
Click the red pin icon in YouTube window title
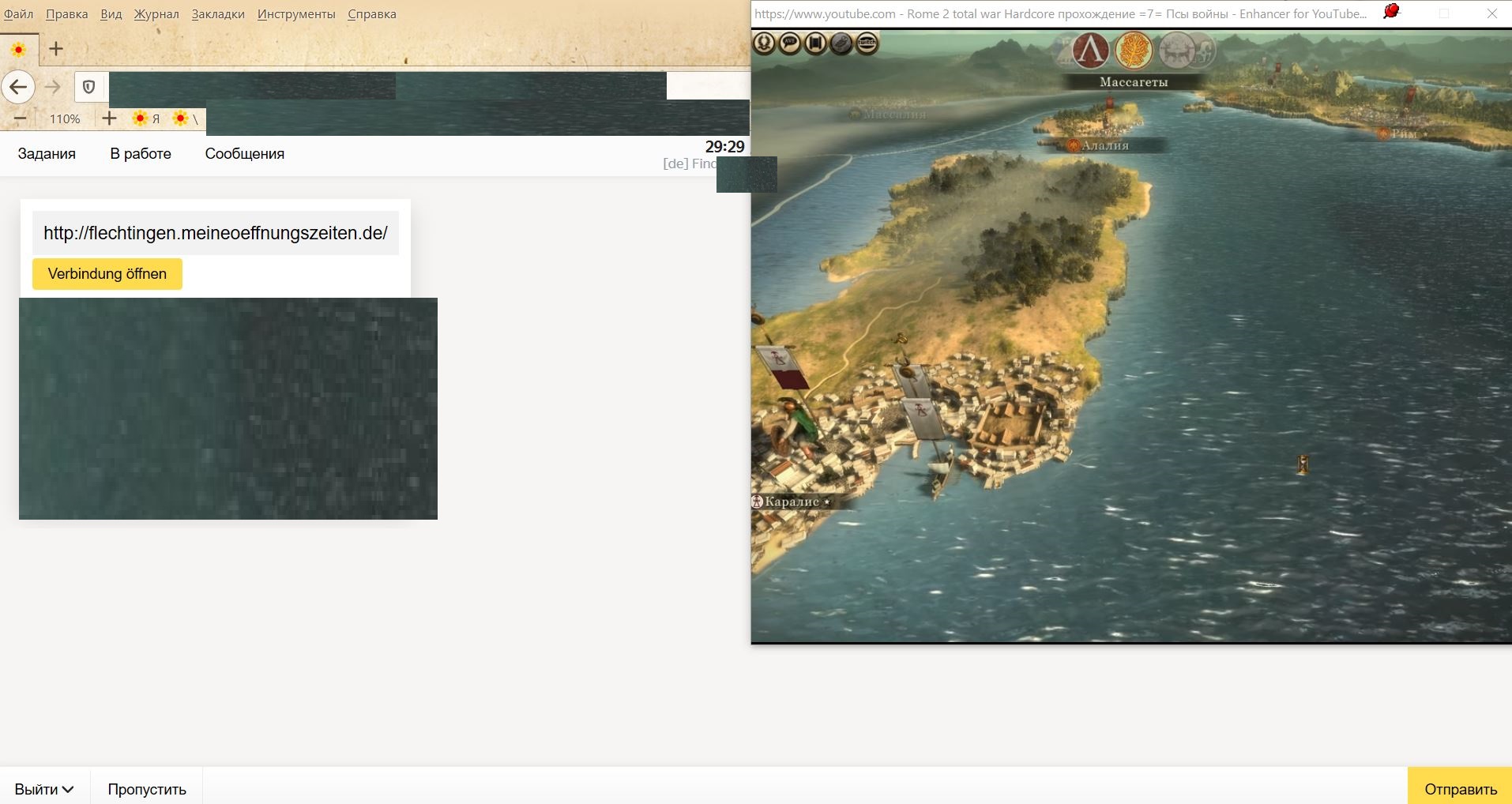(1392, 12)
